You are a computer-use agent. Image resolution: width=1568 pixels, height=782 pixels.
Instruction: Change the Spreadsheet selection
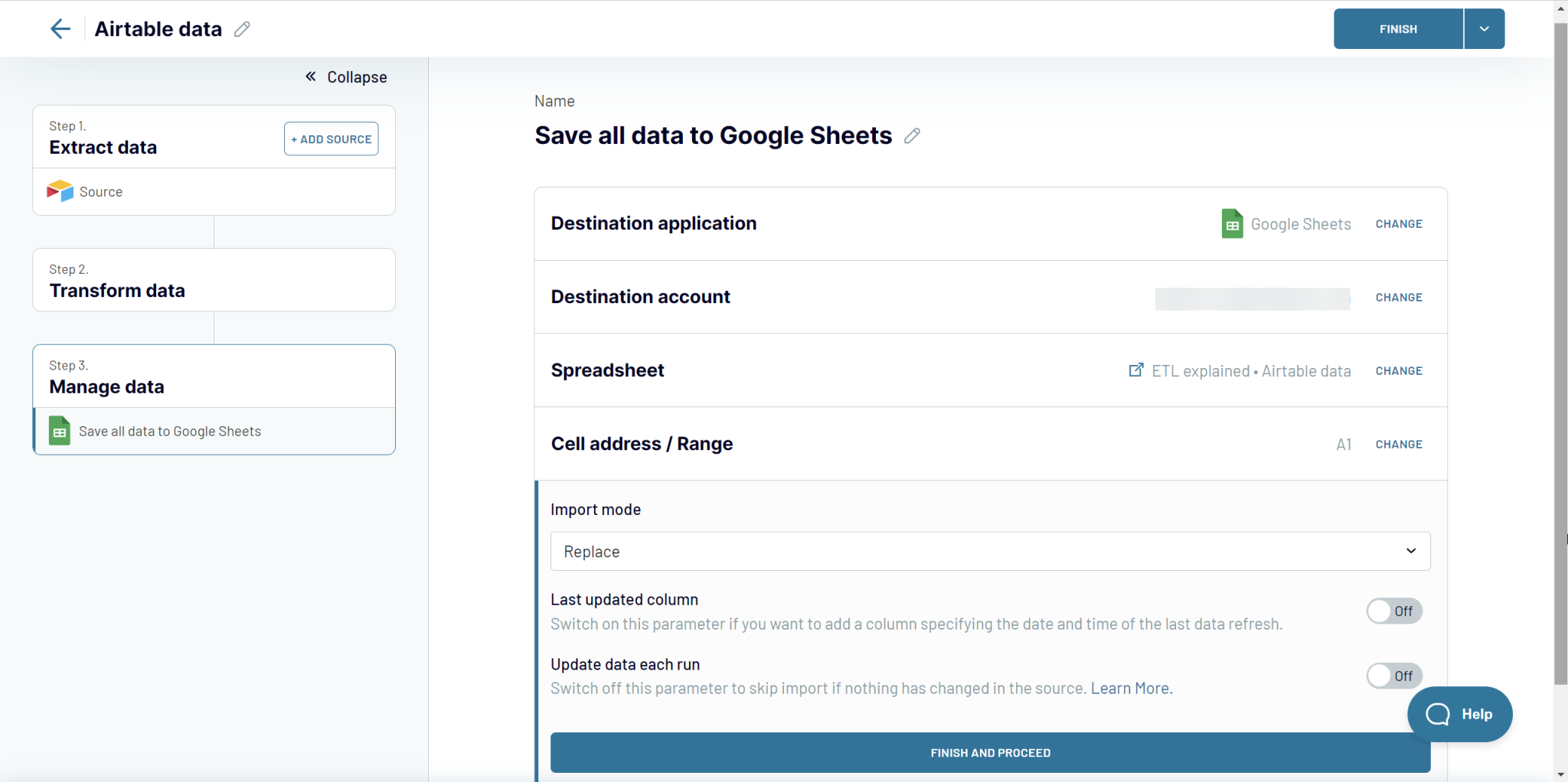pos(1399,371)
